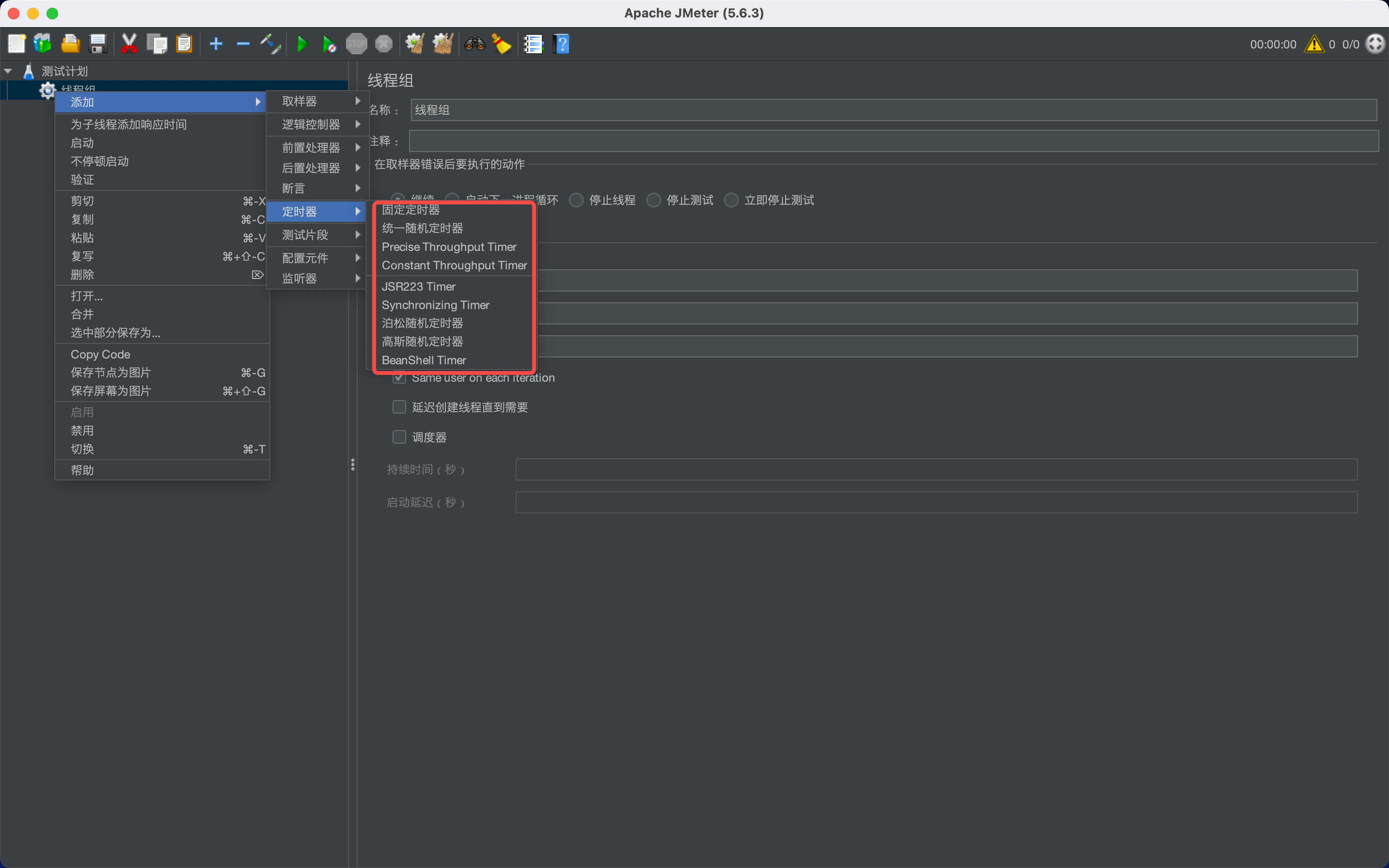1389x868 pixels.
Task: Click the Toggle enable/disable icon
Action: 270,44
